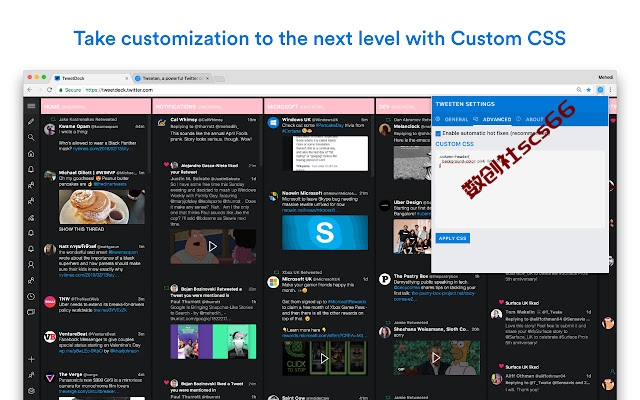Click The Pastry Box avatar
The width and height of the screenshot is (640, 400).
384,279
